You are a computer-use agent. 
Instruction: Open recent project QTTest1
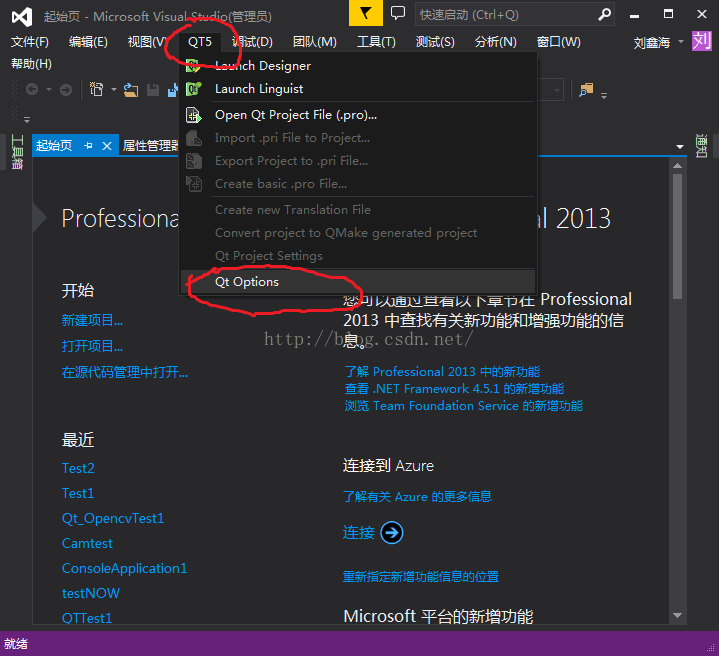tap(87, 618)
